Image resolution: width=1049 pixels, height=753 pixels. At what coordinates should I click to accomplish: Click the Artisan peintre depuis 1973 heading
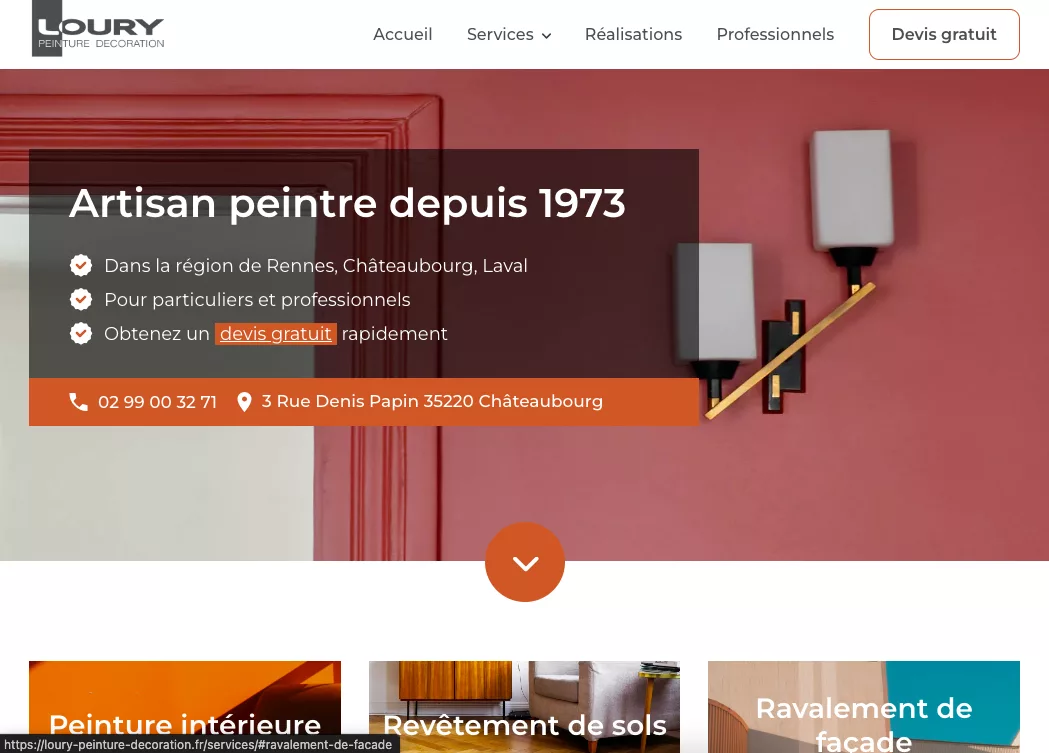tap(347, 203)
